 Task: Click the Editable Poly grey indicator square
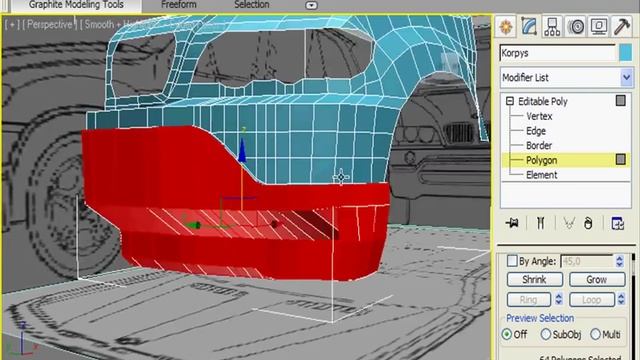point(620,100)
